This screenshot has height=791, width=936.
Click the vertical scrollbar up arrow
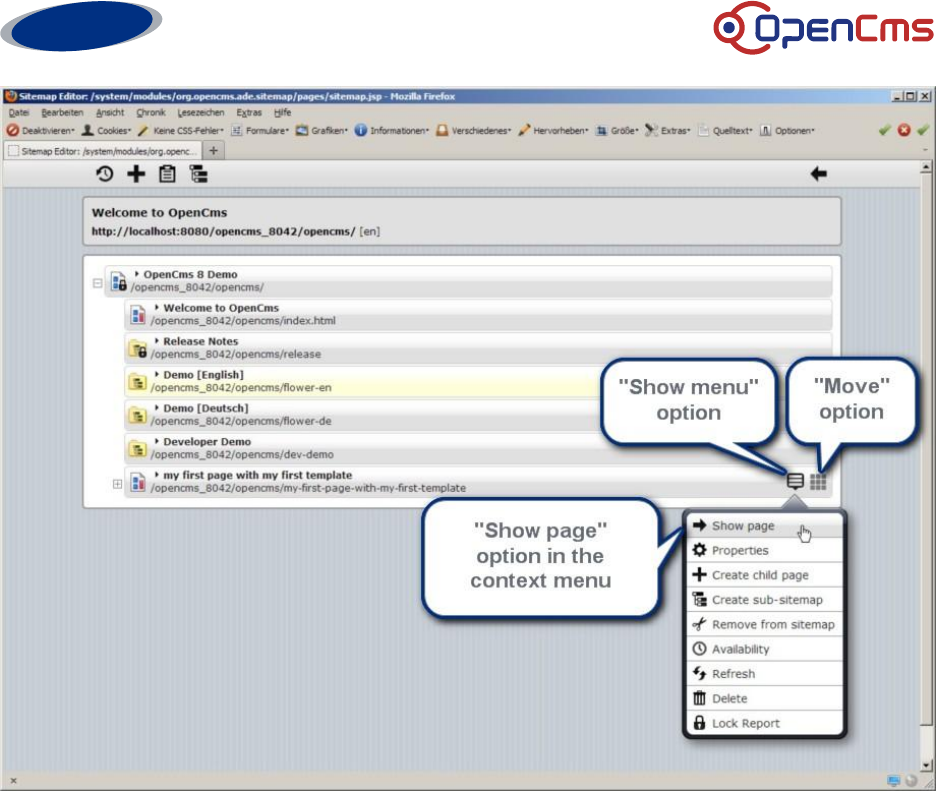[926, 167]
